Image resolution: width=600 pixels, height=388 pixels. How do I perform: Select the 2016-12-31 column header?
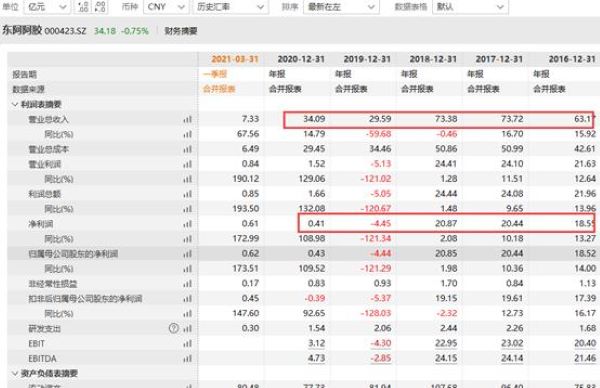(572, 59)
